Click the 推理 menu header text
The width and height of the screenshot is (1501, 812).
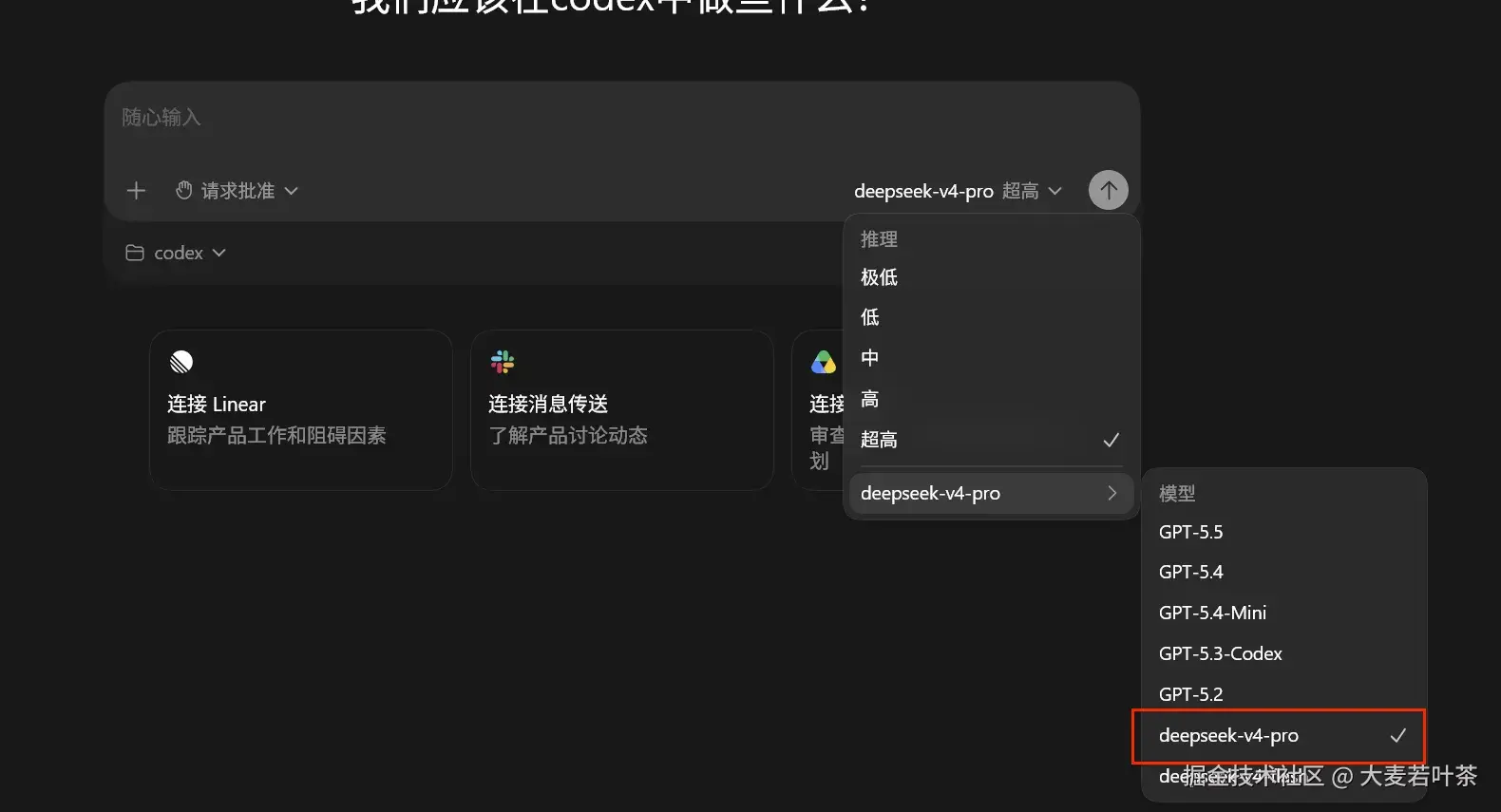(x=879, y=239)
